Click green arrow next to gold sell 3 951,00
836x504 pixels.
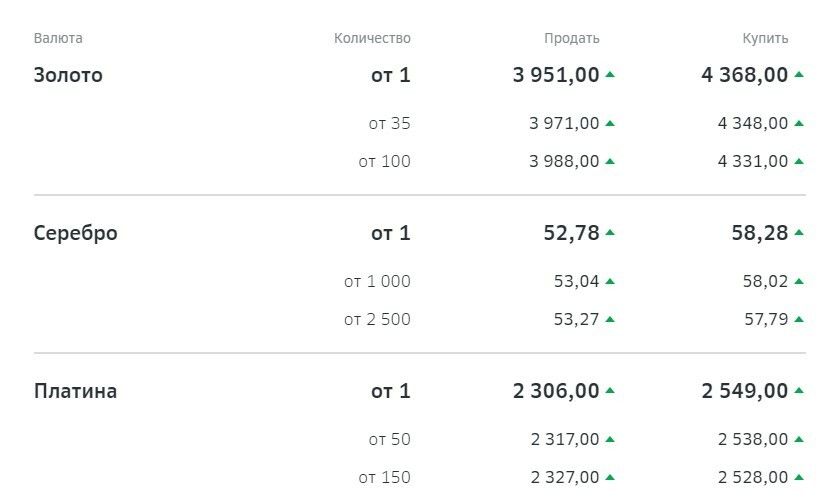[610, 75]
